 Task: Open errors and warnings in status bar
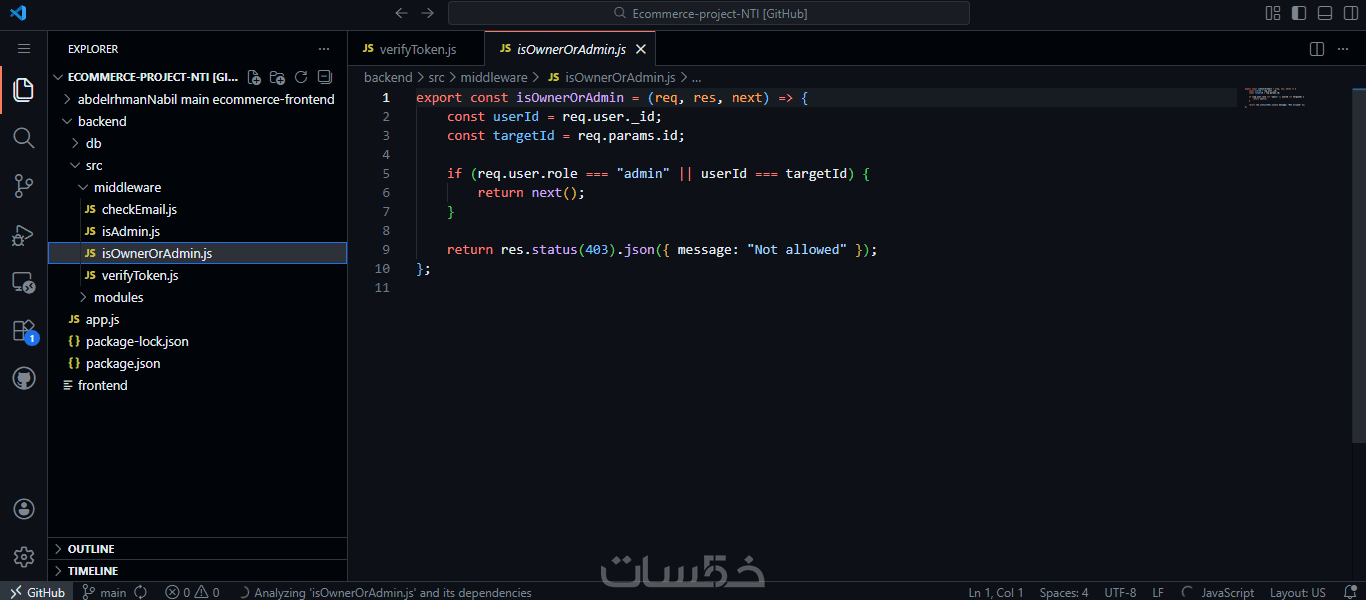coord(192,592)
